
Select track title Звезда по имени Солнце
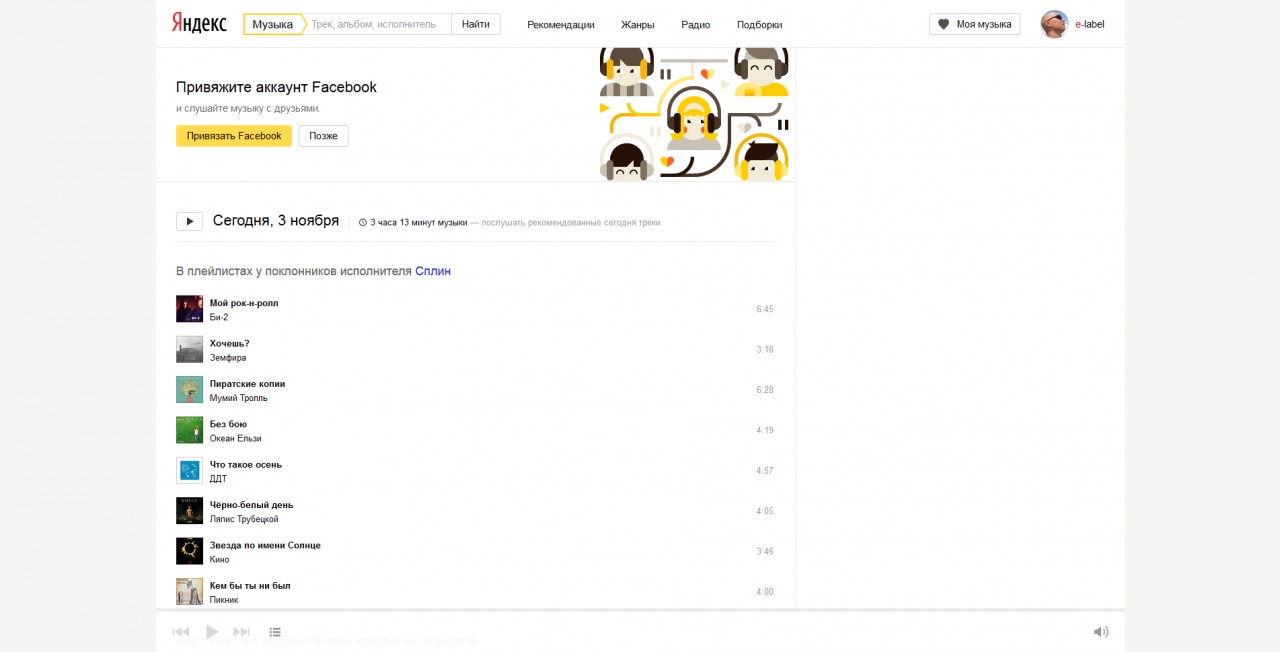pyautogui.click(x=265, y=545)
